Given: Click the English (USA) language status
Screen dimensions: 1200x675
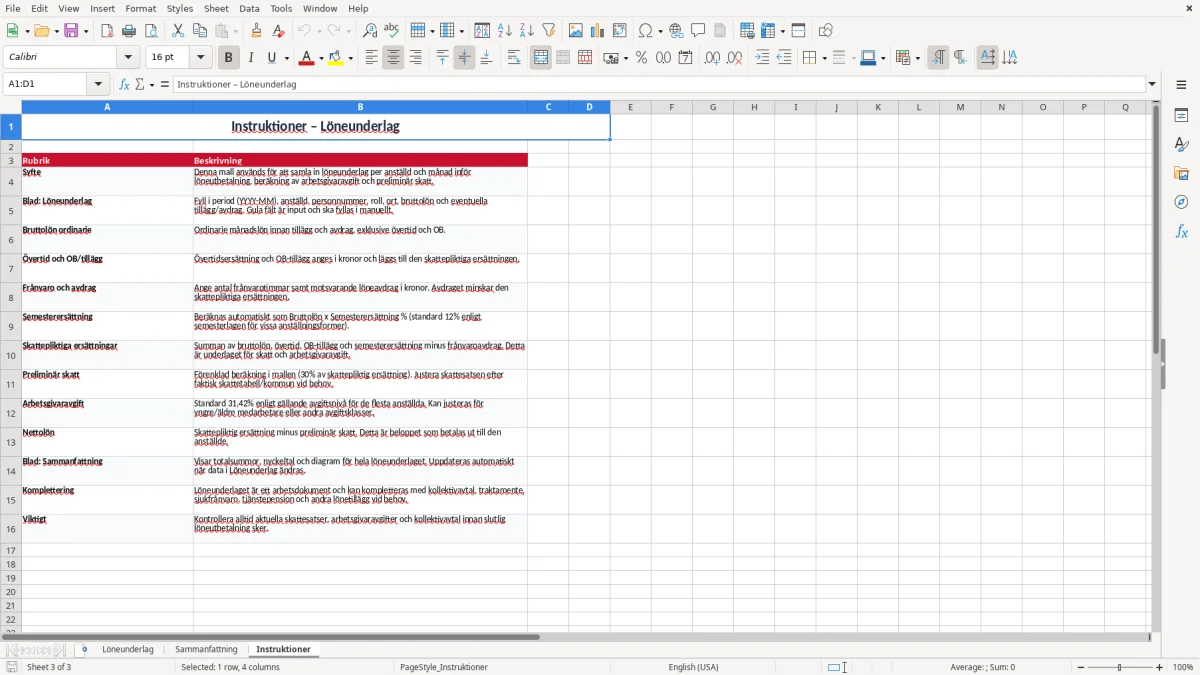Looking at the screenshot, I should coord(693,667).
